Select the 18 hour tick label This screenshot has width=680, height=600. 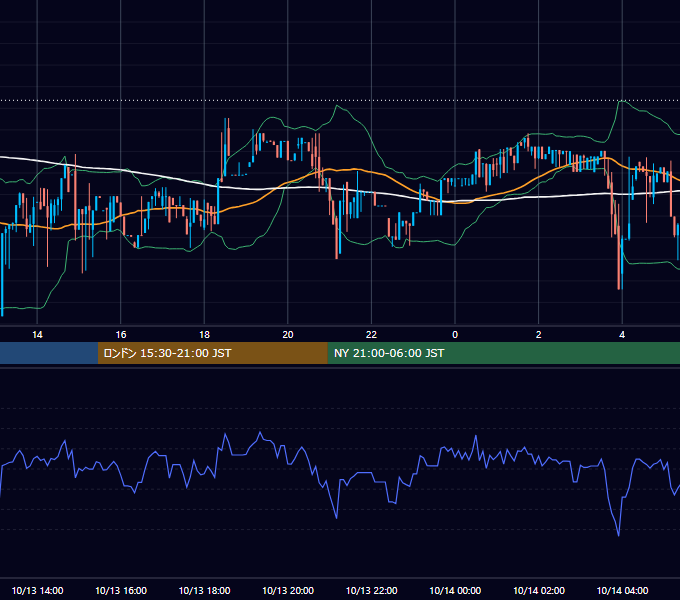(x=204, y=334)
